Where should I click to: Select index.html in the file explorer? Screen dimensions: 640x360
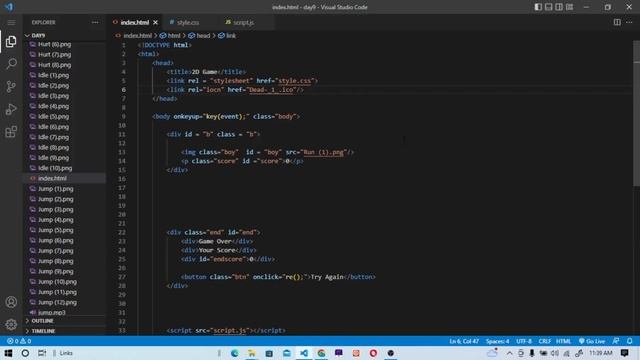click(52, 178)
